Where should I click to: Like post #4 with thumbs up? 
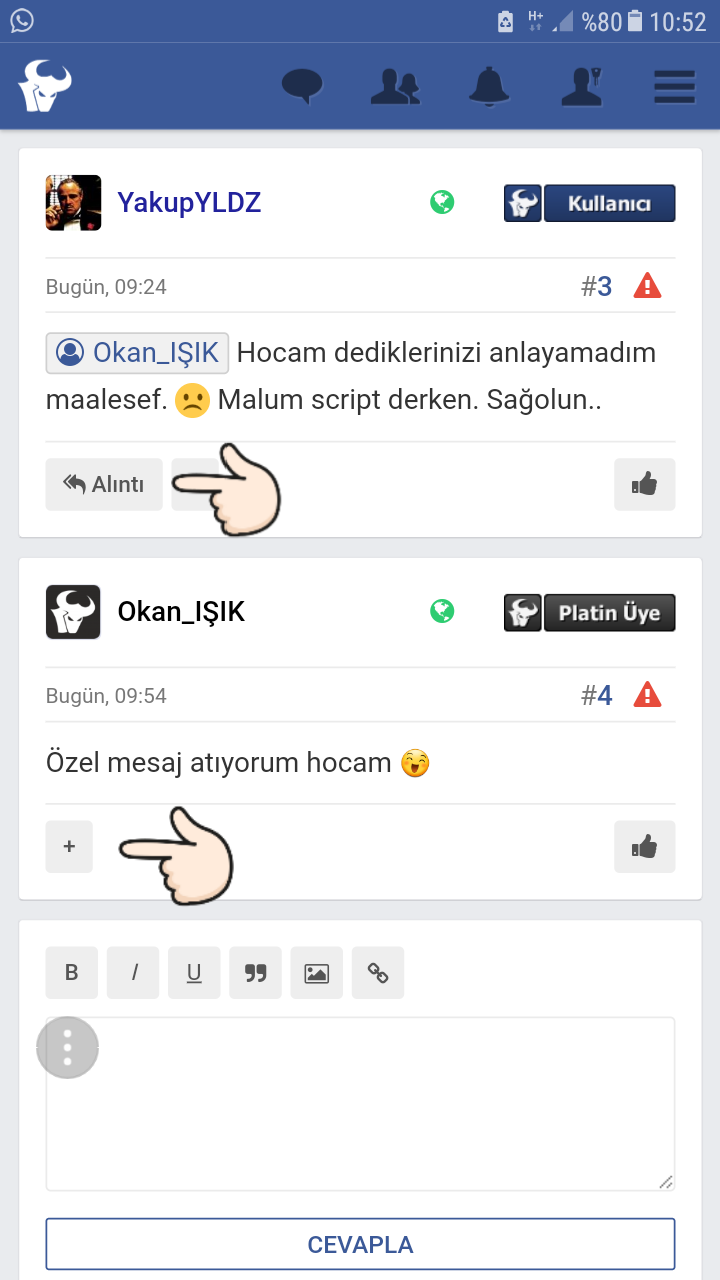coord(645,847)
